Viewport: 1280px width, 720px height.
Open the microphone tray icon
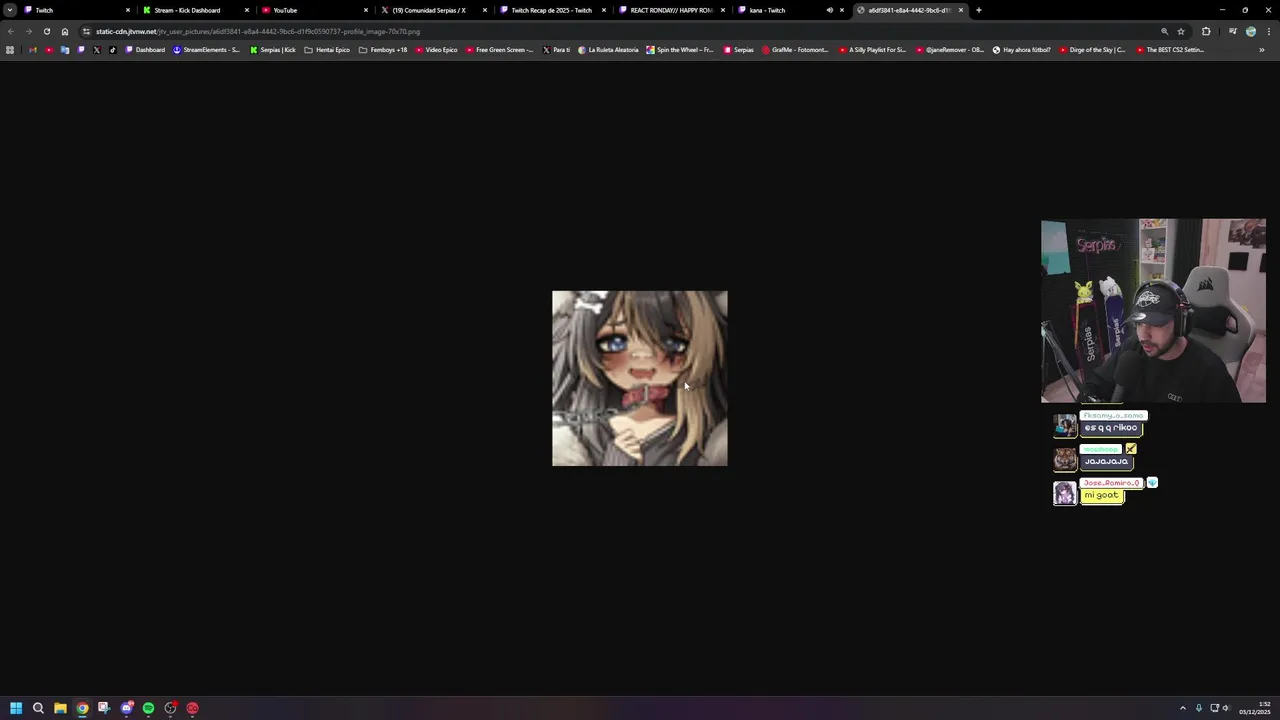coord(1199,708)
